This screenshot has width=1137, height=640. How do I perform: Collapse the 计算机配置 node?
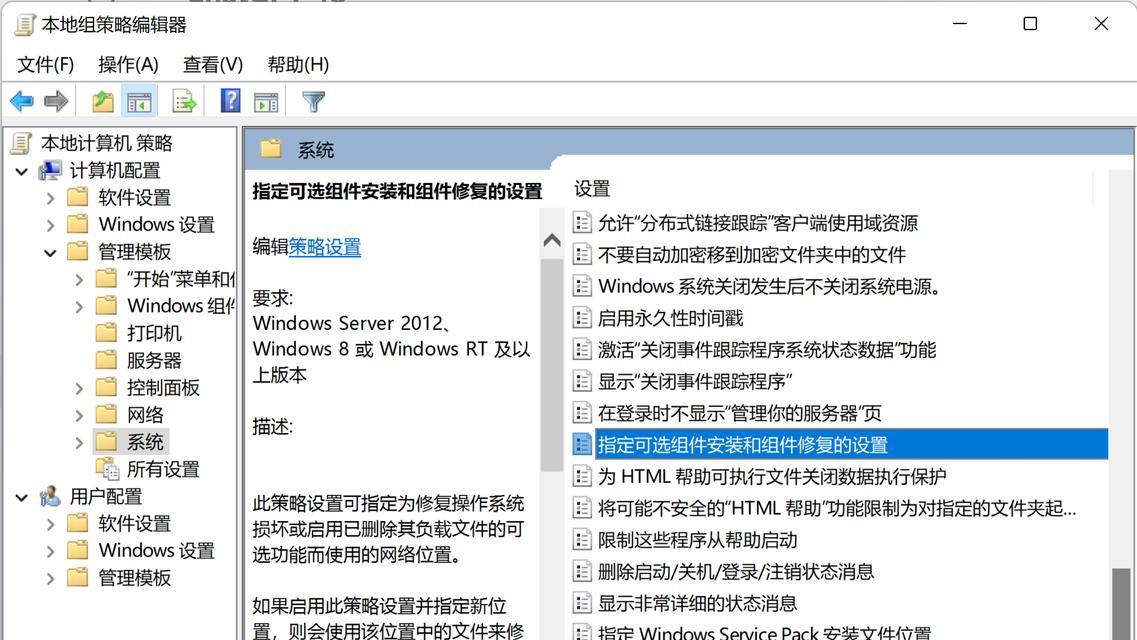point(22,172)
